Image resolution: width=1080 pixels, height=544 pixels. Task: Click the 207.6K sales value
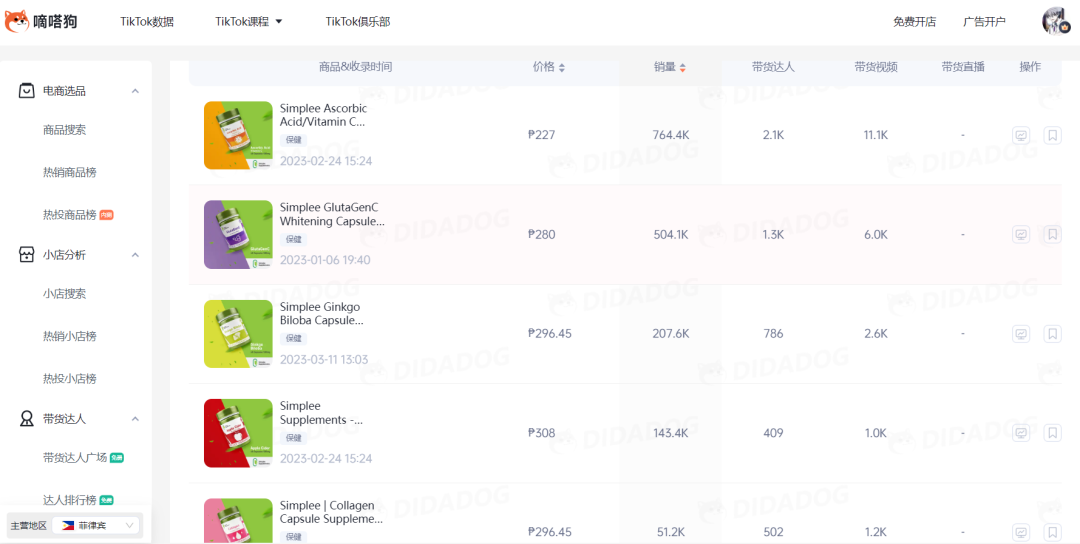[671, 333]
